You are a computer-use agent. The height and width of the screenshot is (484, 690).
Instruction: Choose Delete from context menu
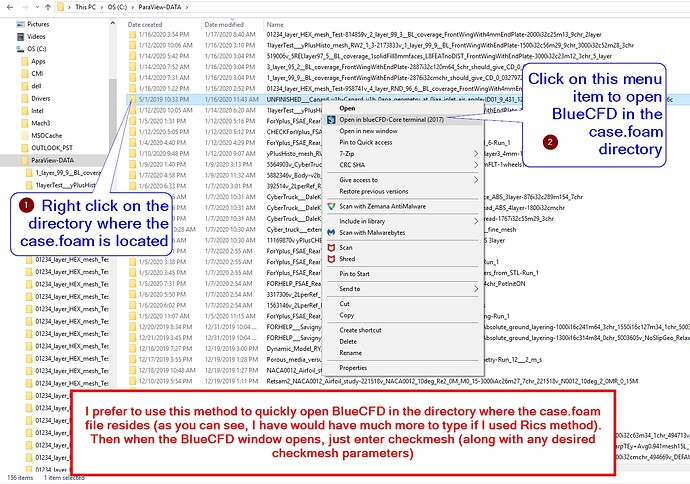(348, 341)
